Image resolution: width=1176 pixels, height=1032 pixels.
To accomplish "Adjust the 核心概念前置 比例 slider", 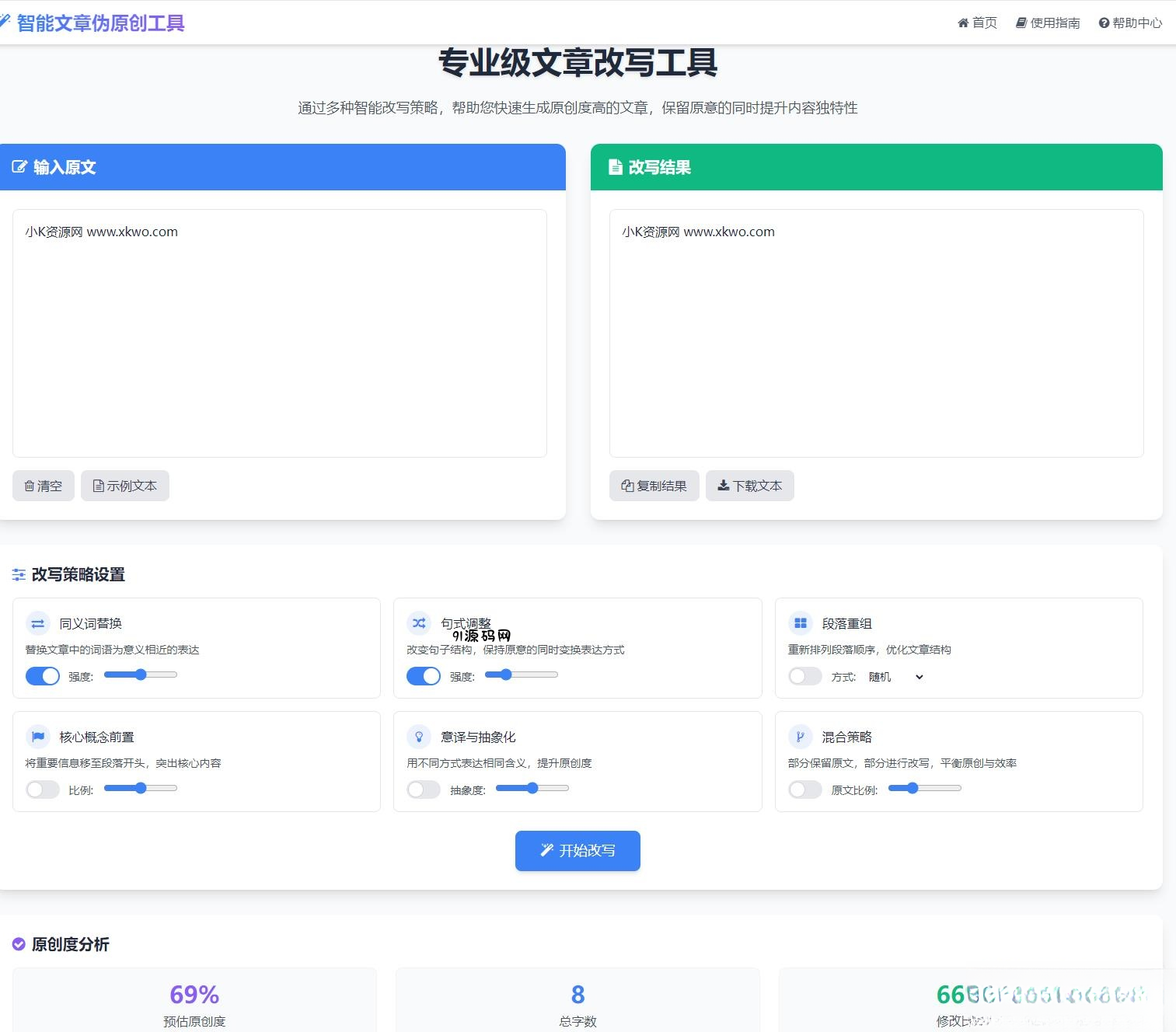I will (141, 788).
